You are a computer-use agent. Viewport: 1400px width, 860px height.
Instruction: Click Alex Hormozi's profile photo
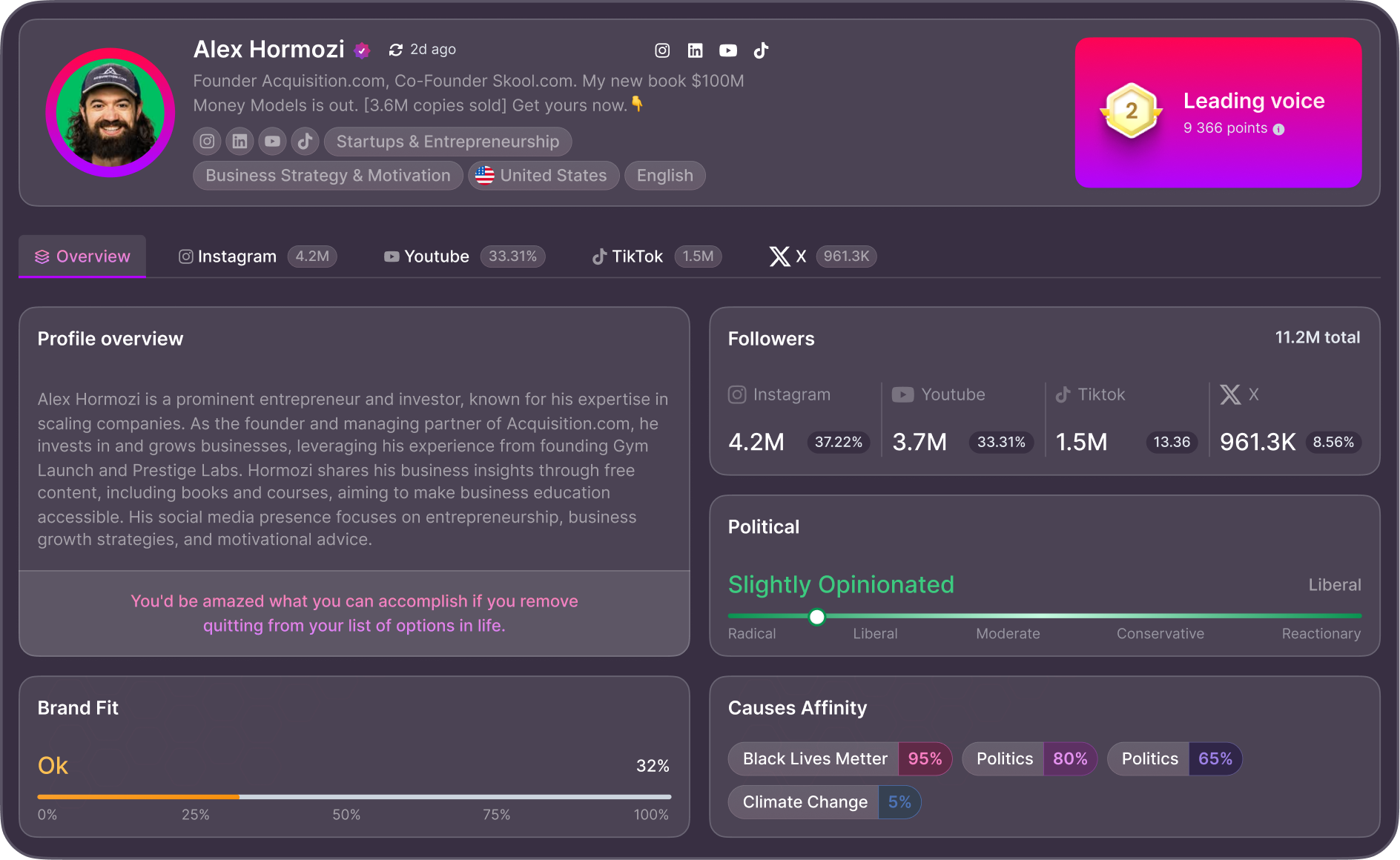110,113
